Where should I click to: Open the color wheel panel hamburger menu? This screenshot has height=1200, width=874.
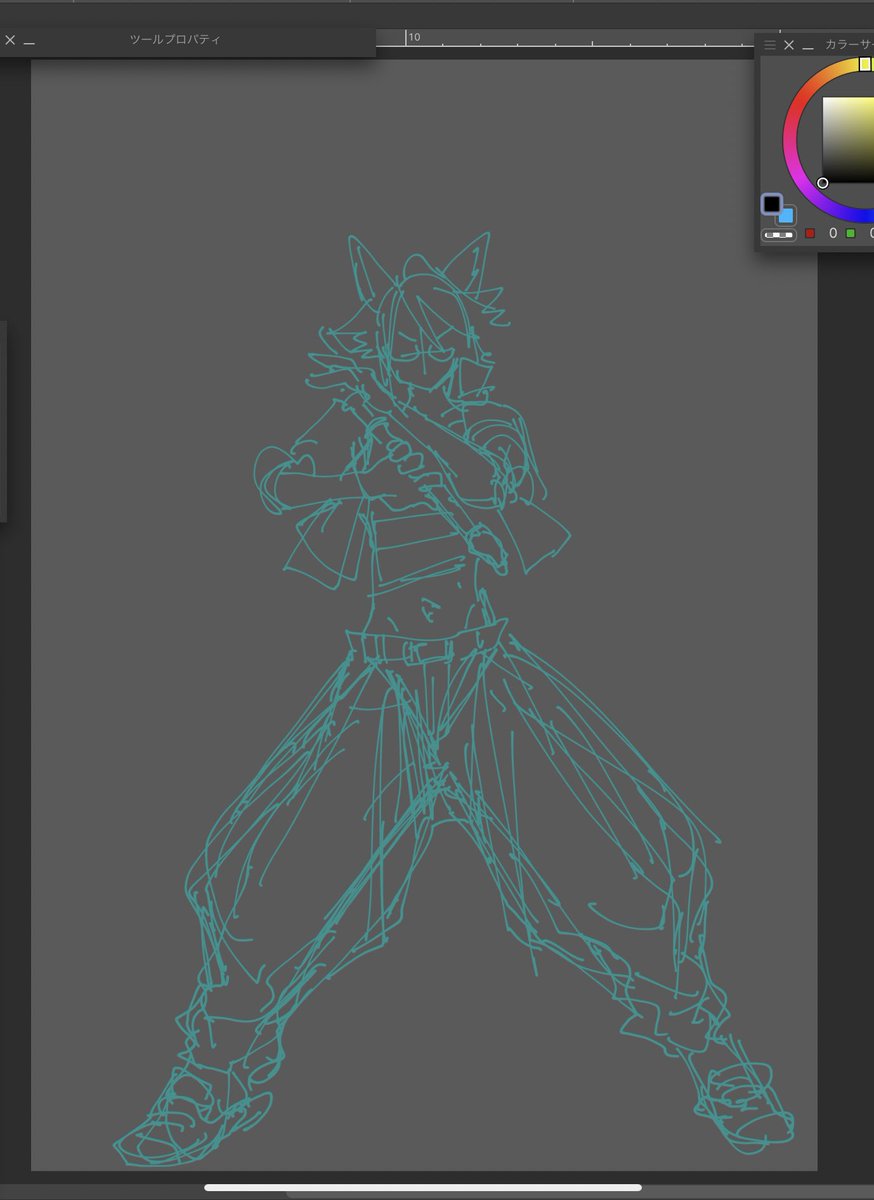[770, 45]
